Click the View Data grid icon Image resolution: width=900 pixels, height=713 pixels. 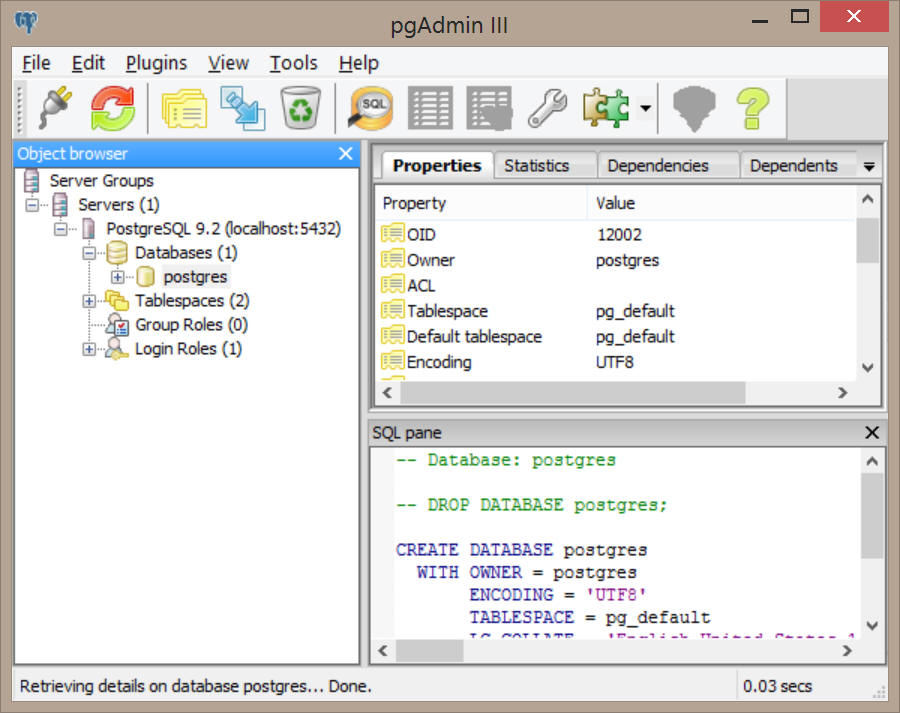tap(430, 108)
